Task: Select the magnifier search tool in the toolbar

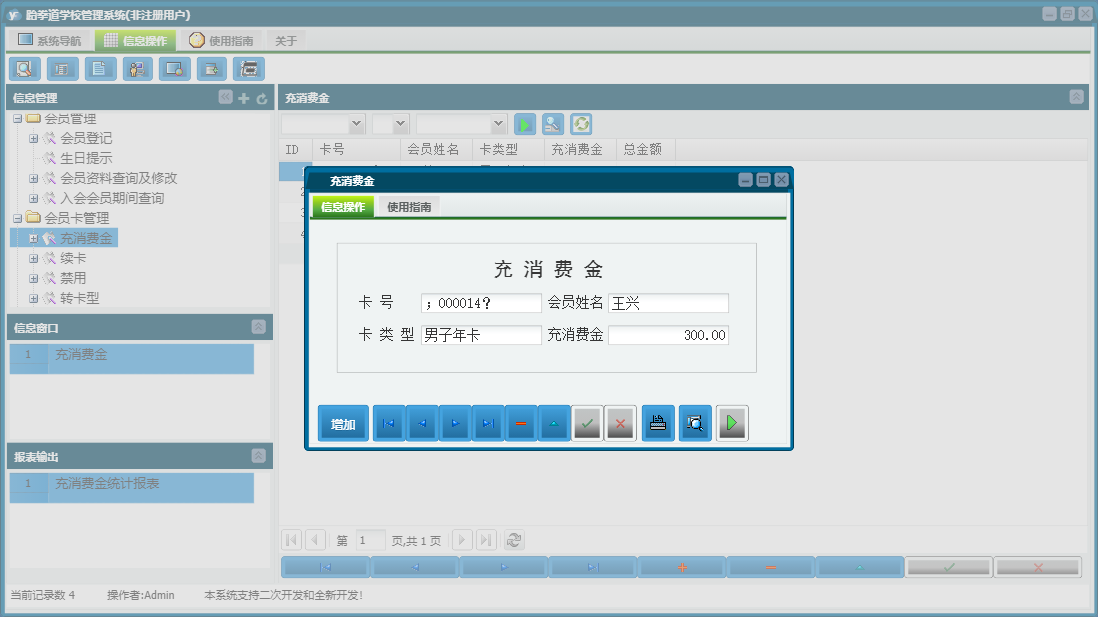Action: (24, 68)
